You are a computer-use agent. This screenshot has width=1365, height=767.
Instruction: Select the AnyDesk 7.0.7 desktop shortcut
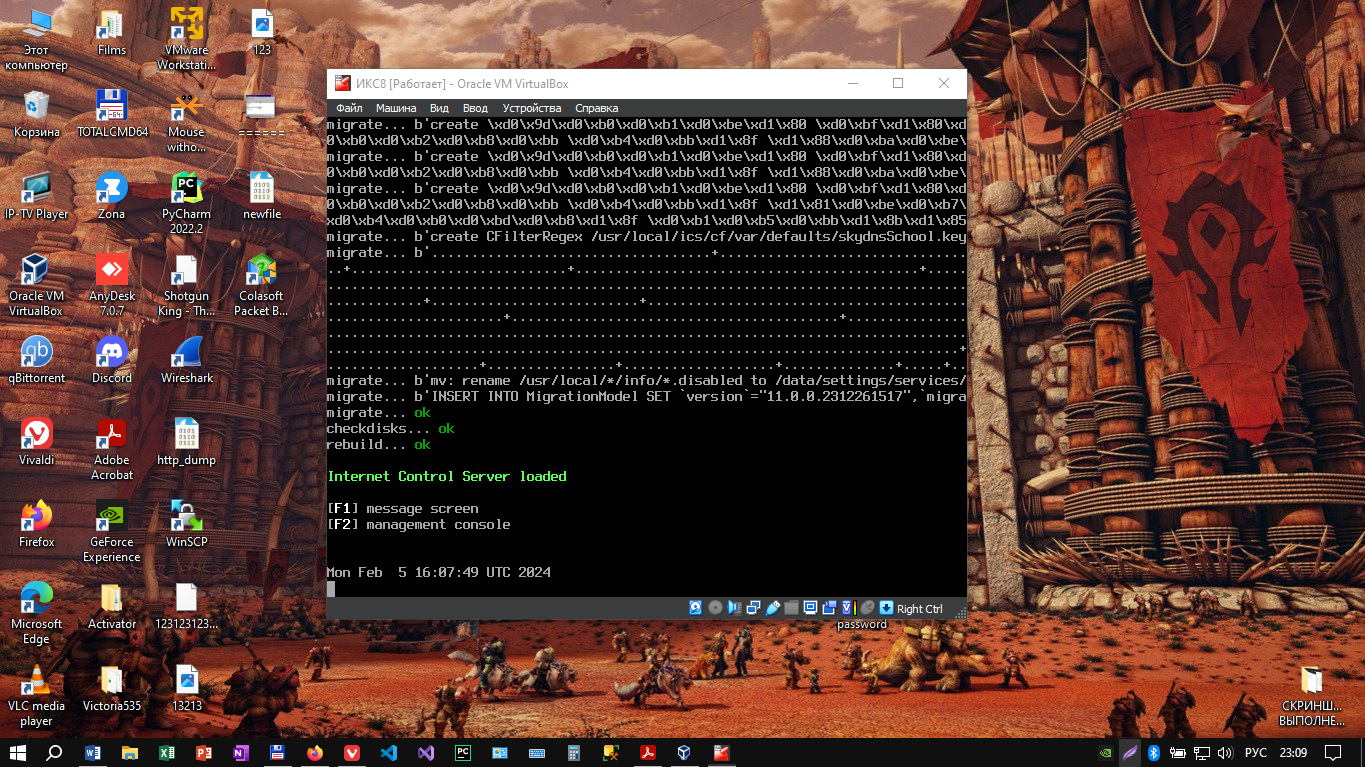tap(112, 286)
